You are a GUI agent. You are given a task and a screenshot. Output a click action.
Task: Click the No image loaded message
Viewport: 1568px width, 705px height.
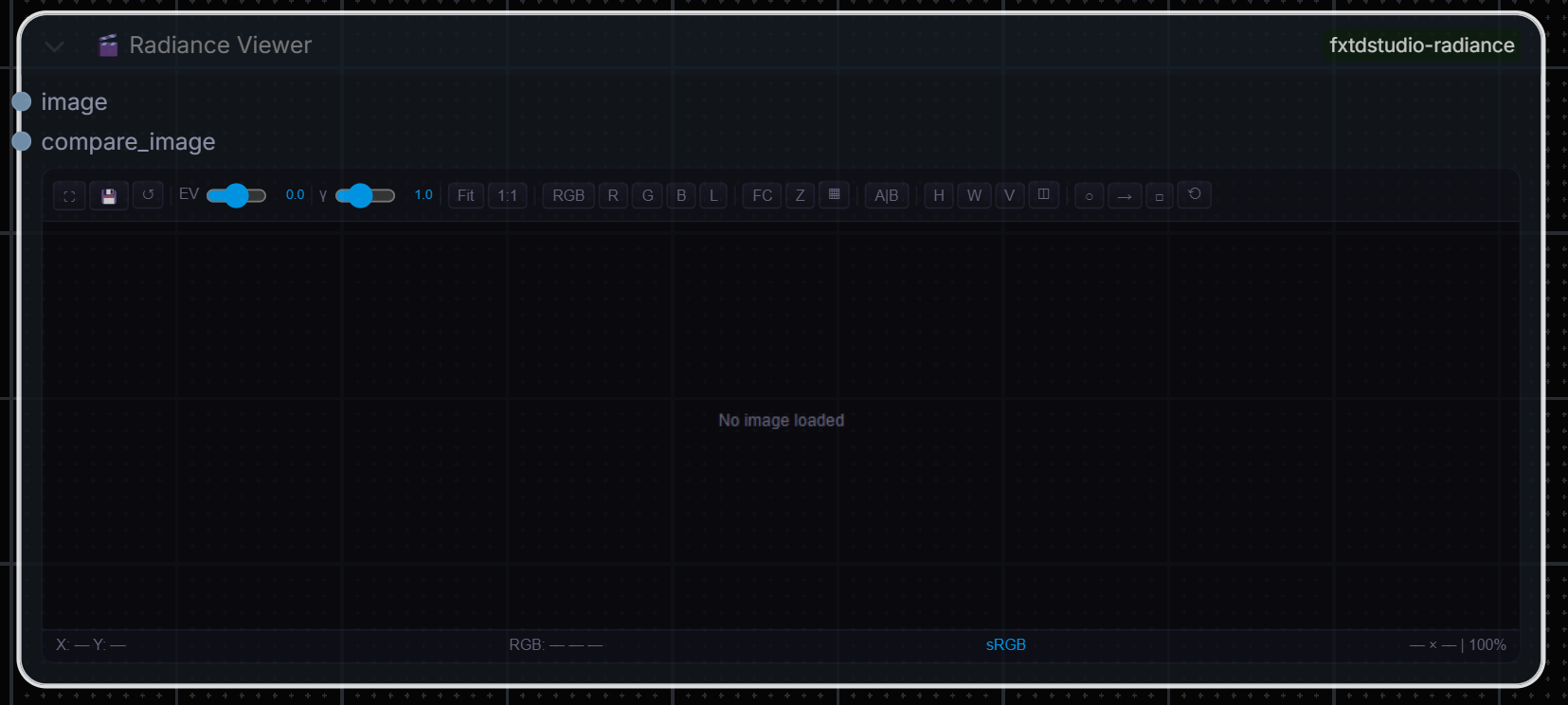coord(782,421)
